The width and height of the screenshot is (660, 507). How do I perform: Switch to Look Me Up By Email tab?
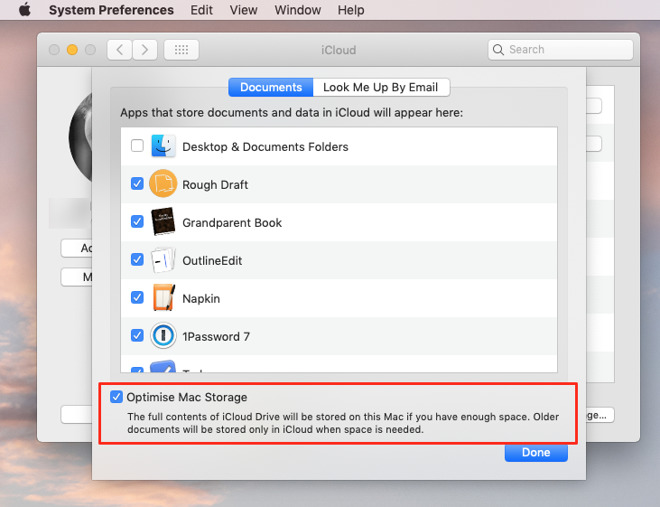click(381, 87)
